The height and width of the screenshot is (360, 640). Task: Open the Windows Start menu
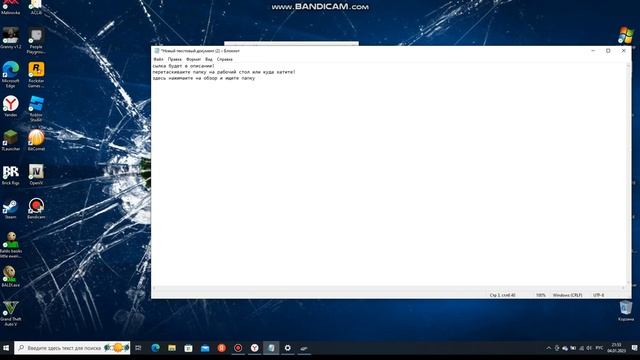tap(6, 348)
